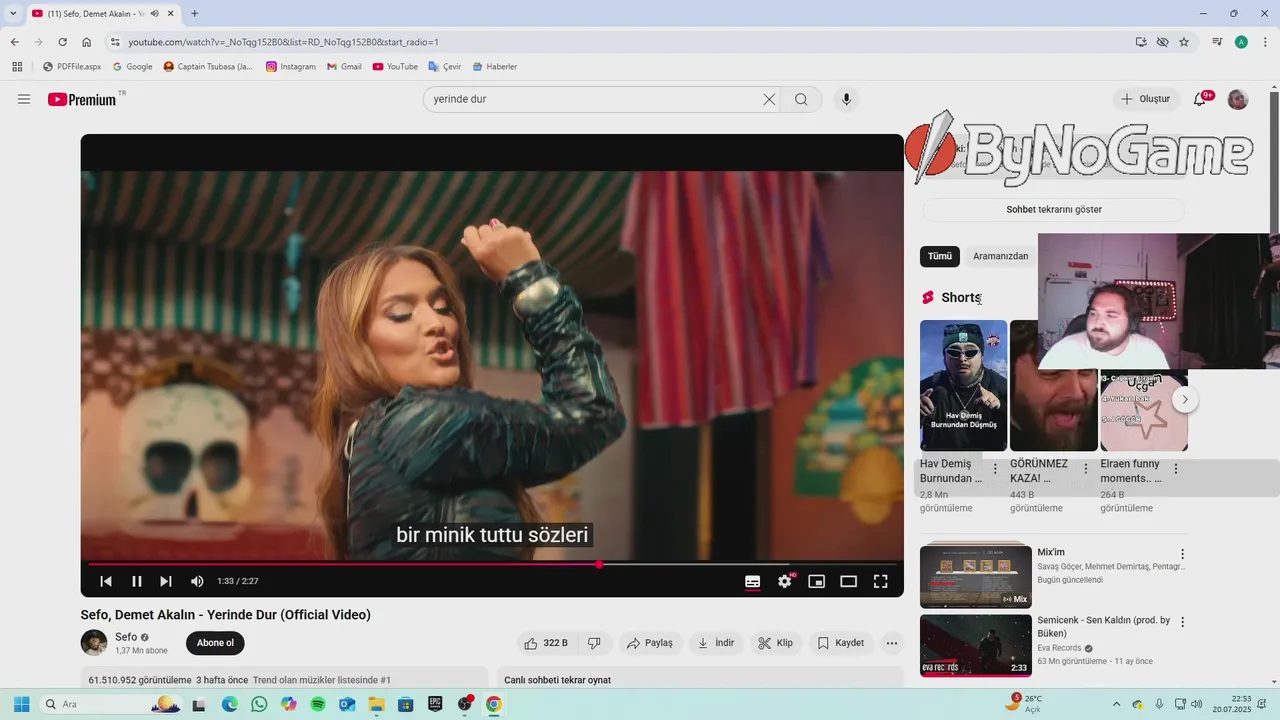Open the Gmail bookmark
1280x720 pixels.
[344, 67]
